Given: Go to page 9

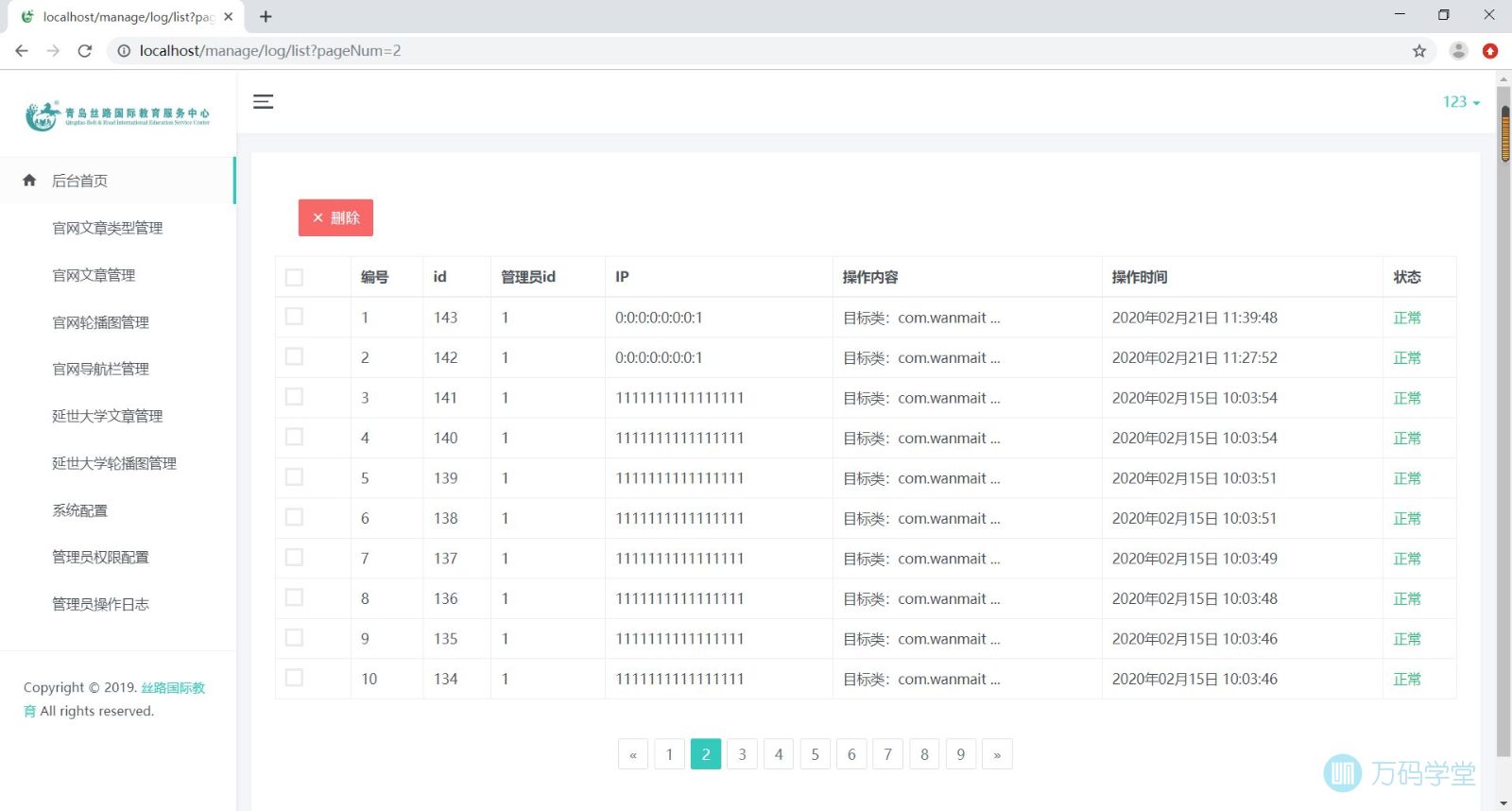Looking at the screenshot, I should [960, 754].
